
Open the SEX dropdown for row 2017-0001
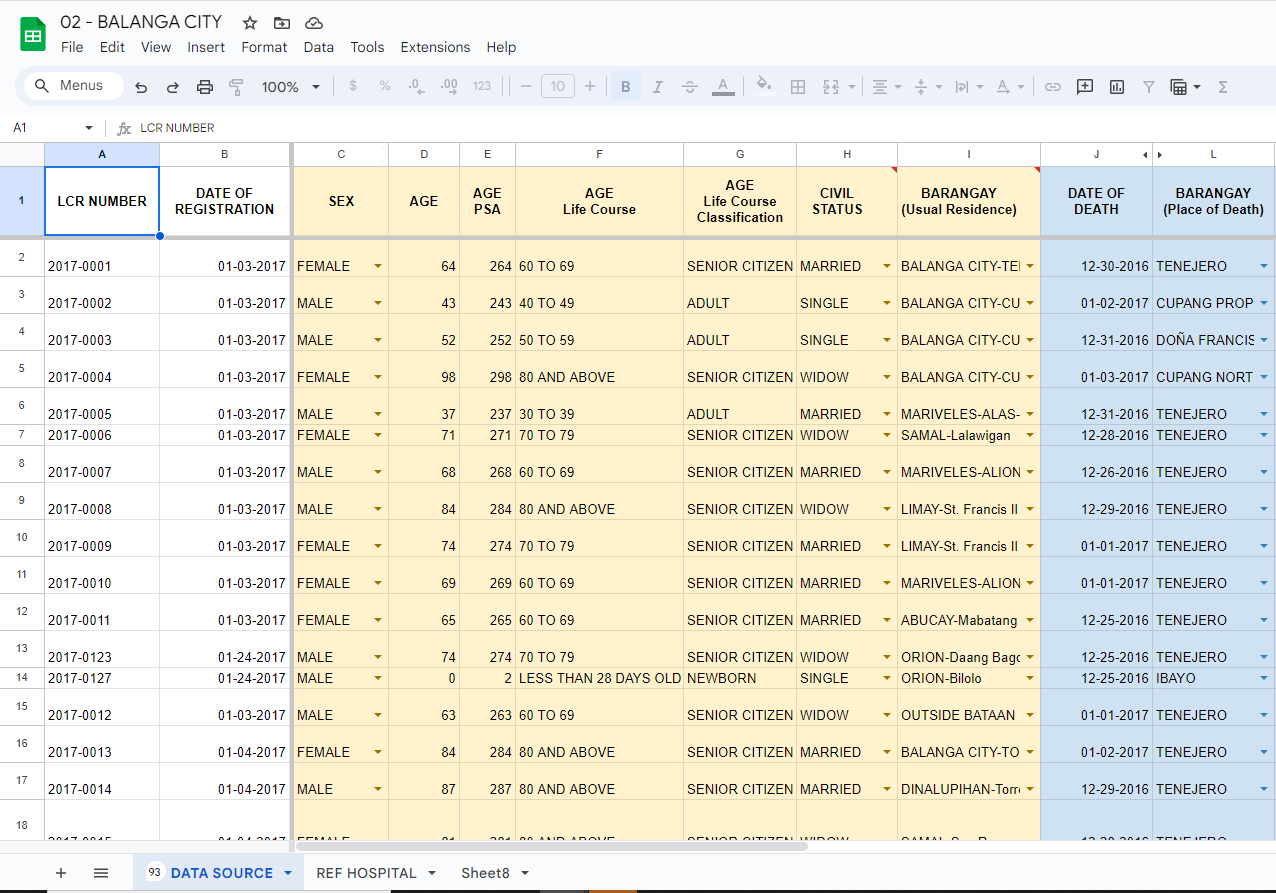tap(378, 267)
